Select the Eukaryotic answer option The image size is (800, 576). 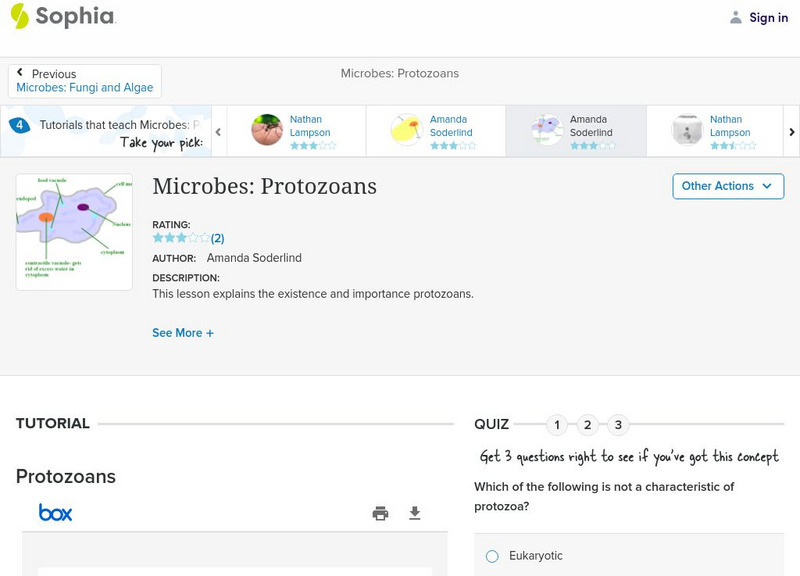click(492, 556)
